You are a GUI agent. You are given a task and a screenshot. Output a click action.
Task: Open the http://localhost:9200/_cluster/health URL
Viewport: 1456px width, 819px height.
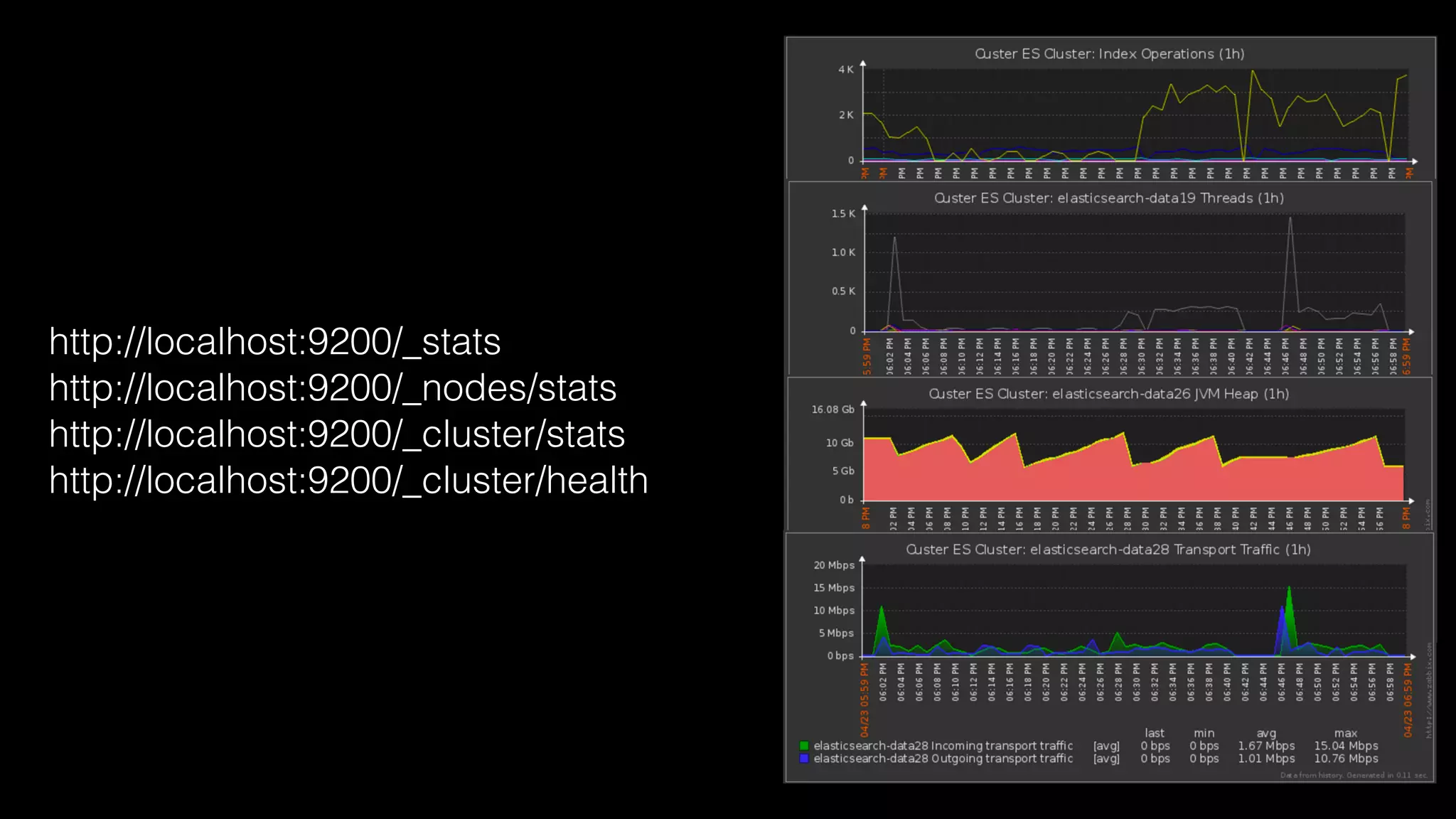[x=348, y=481]
